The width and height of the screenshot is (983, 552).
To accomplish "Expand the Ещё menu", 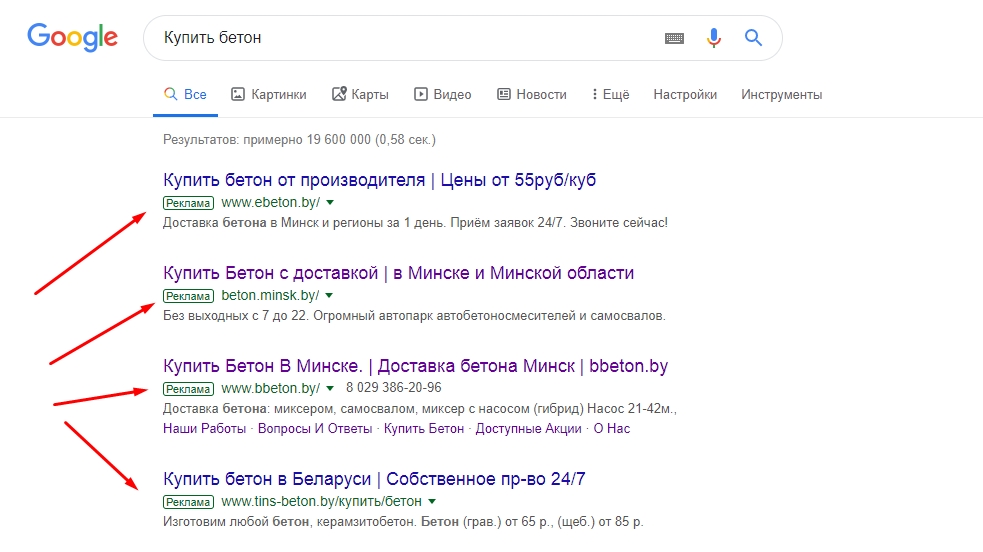I will [610, 95].
